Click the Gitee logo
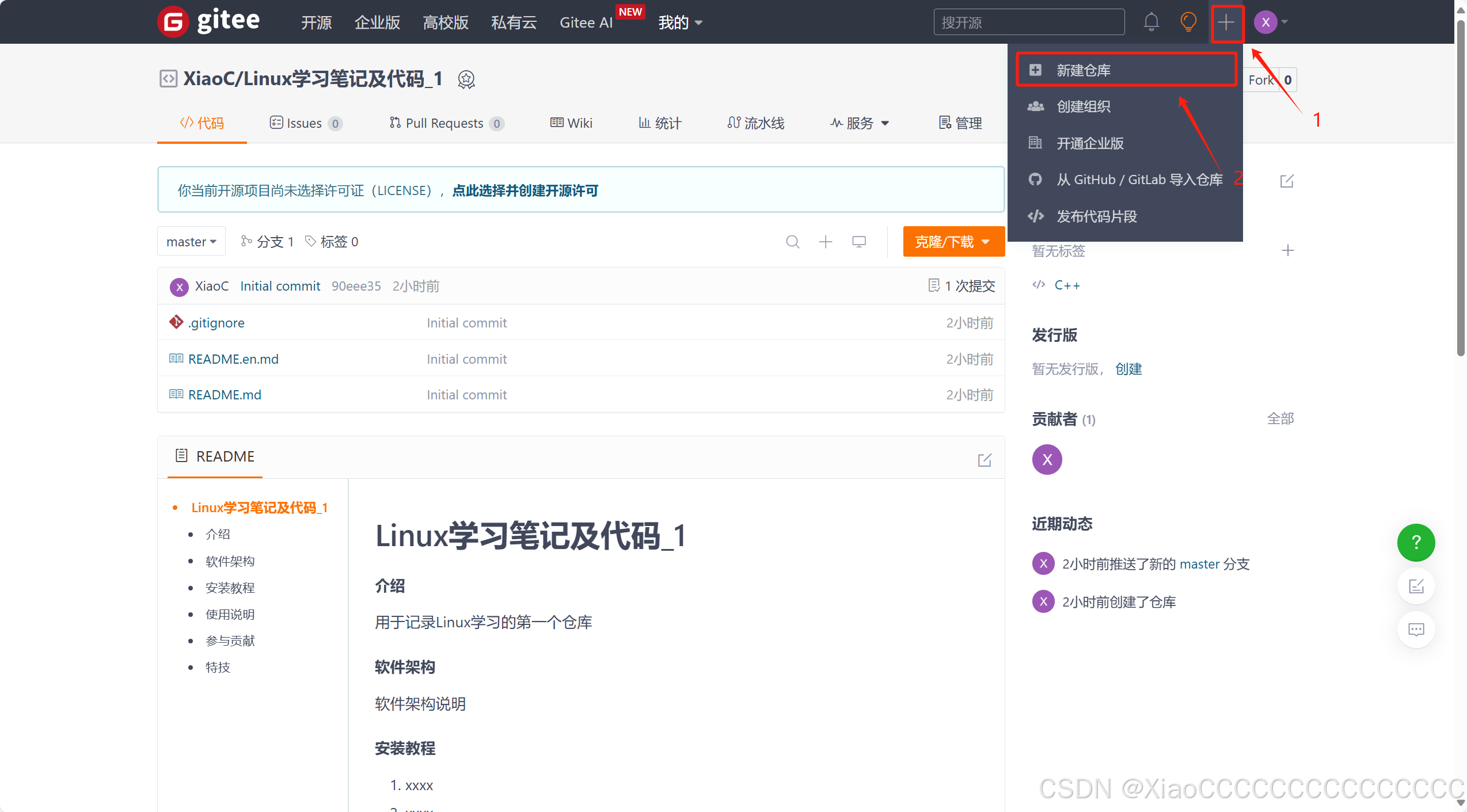This screenshot has height=812, width=1467. click(x=208, y=22)
